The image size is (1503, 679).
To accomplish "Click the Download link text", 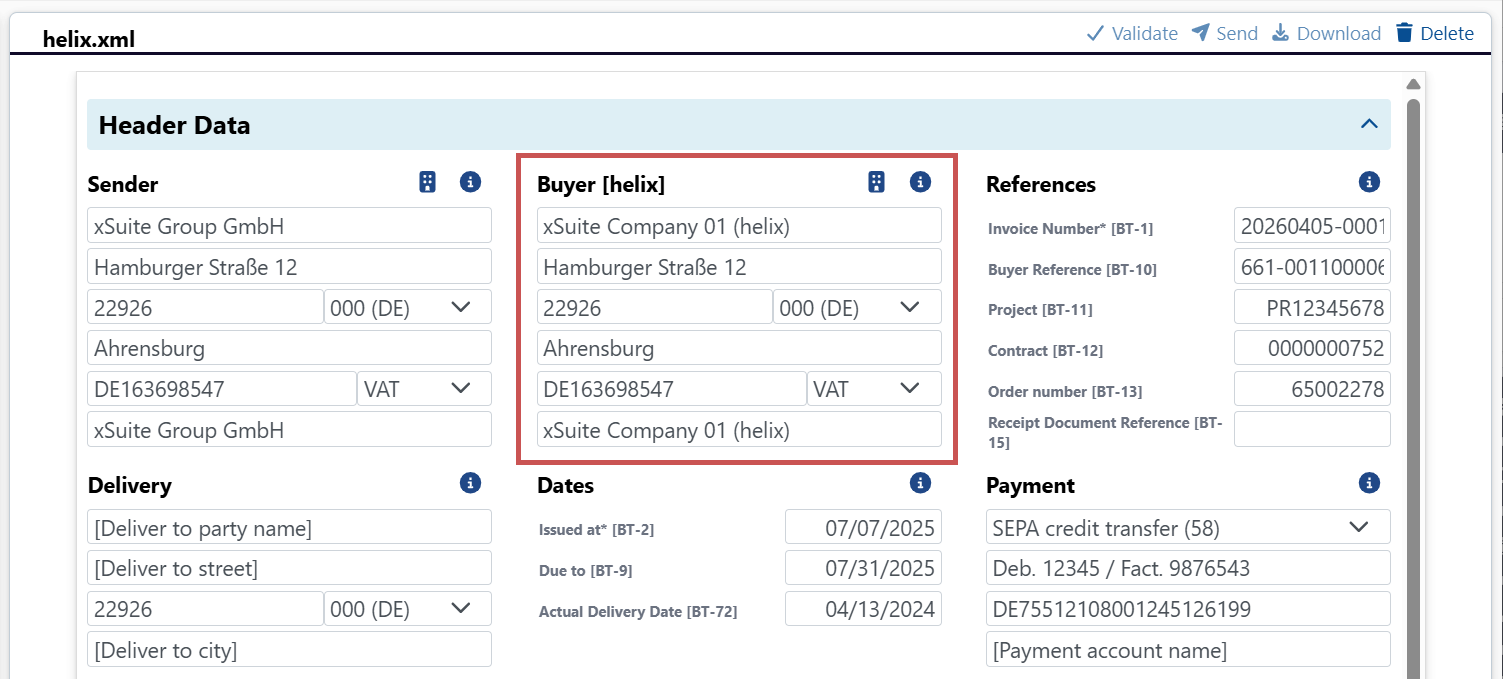I will pyautogui.click(x=1339, y=33).
